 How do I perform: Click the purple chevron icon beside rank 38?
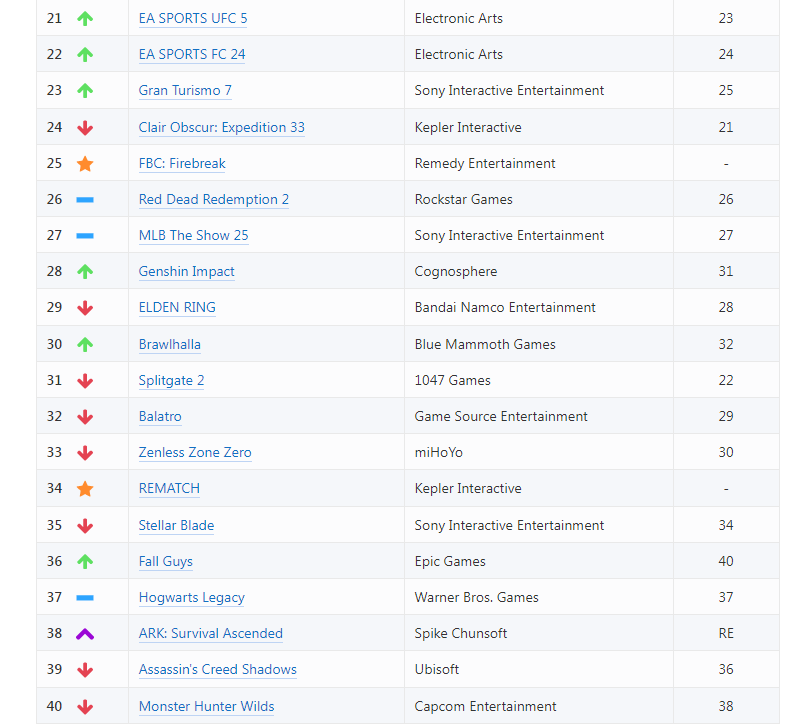tap(85, 634)
